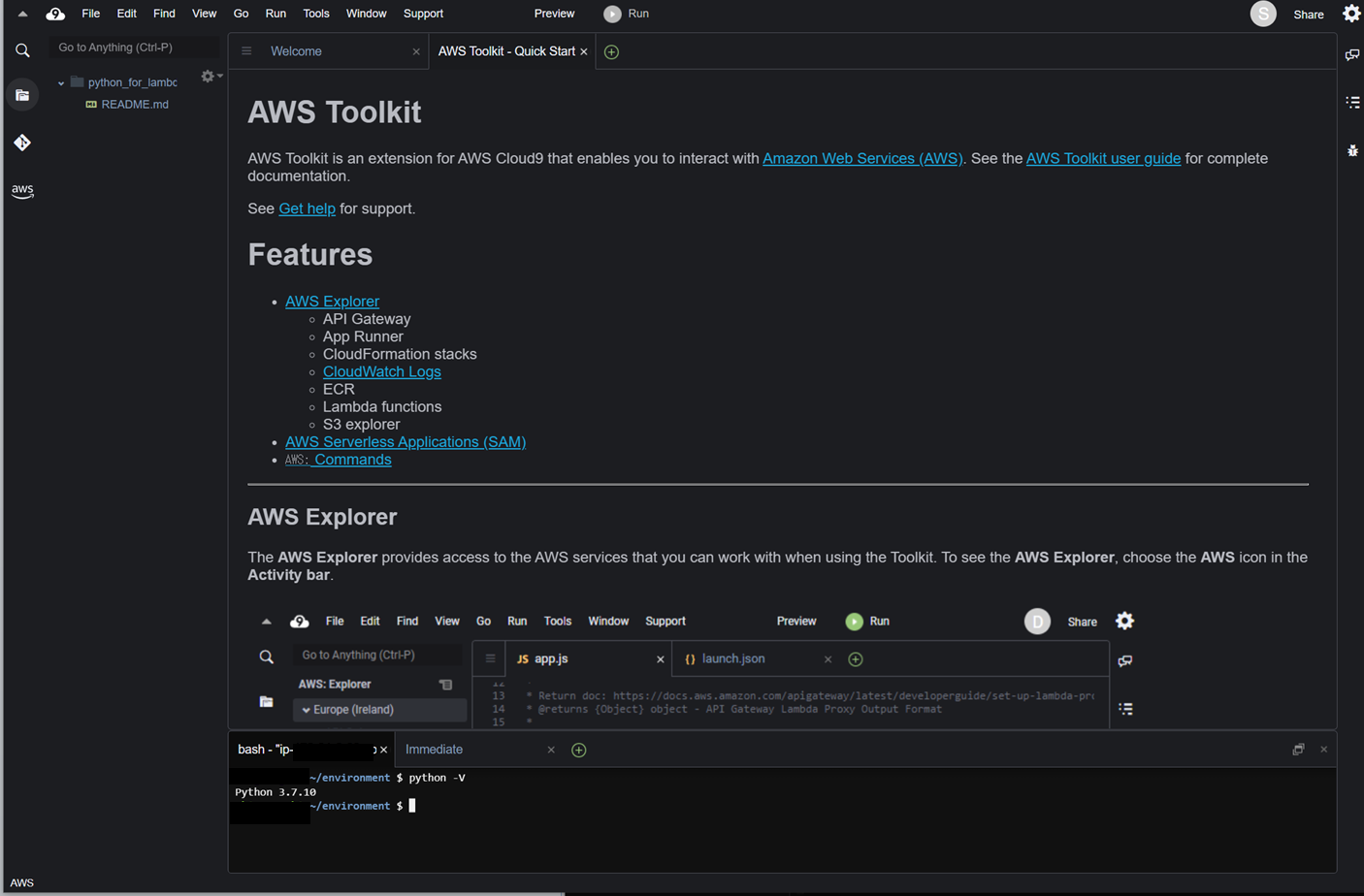Click the Get help link

point(307,208)
